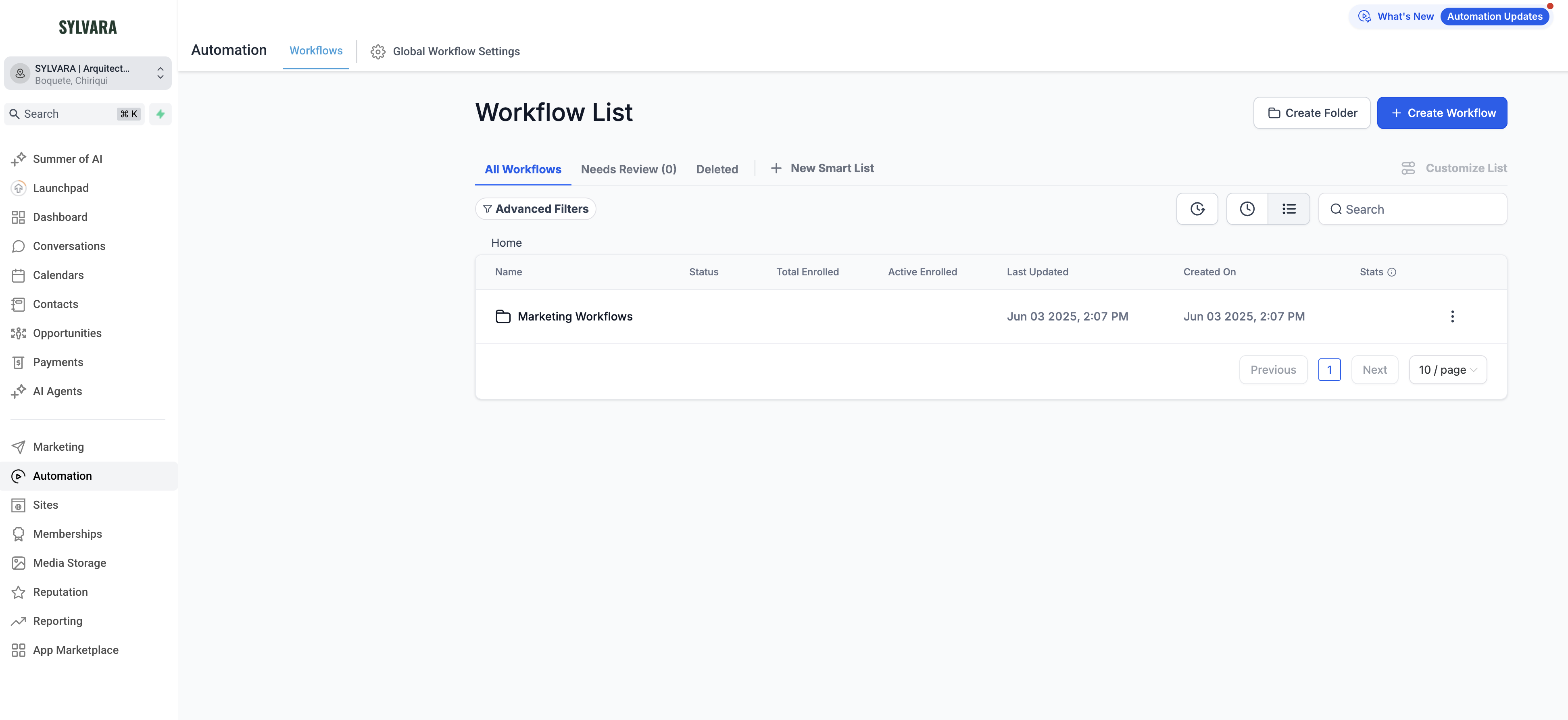Select the Deleted tab
The height and width of the screenshot is (720, 1568).
[x=716, y=169]
